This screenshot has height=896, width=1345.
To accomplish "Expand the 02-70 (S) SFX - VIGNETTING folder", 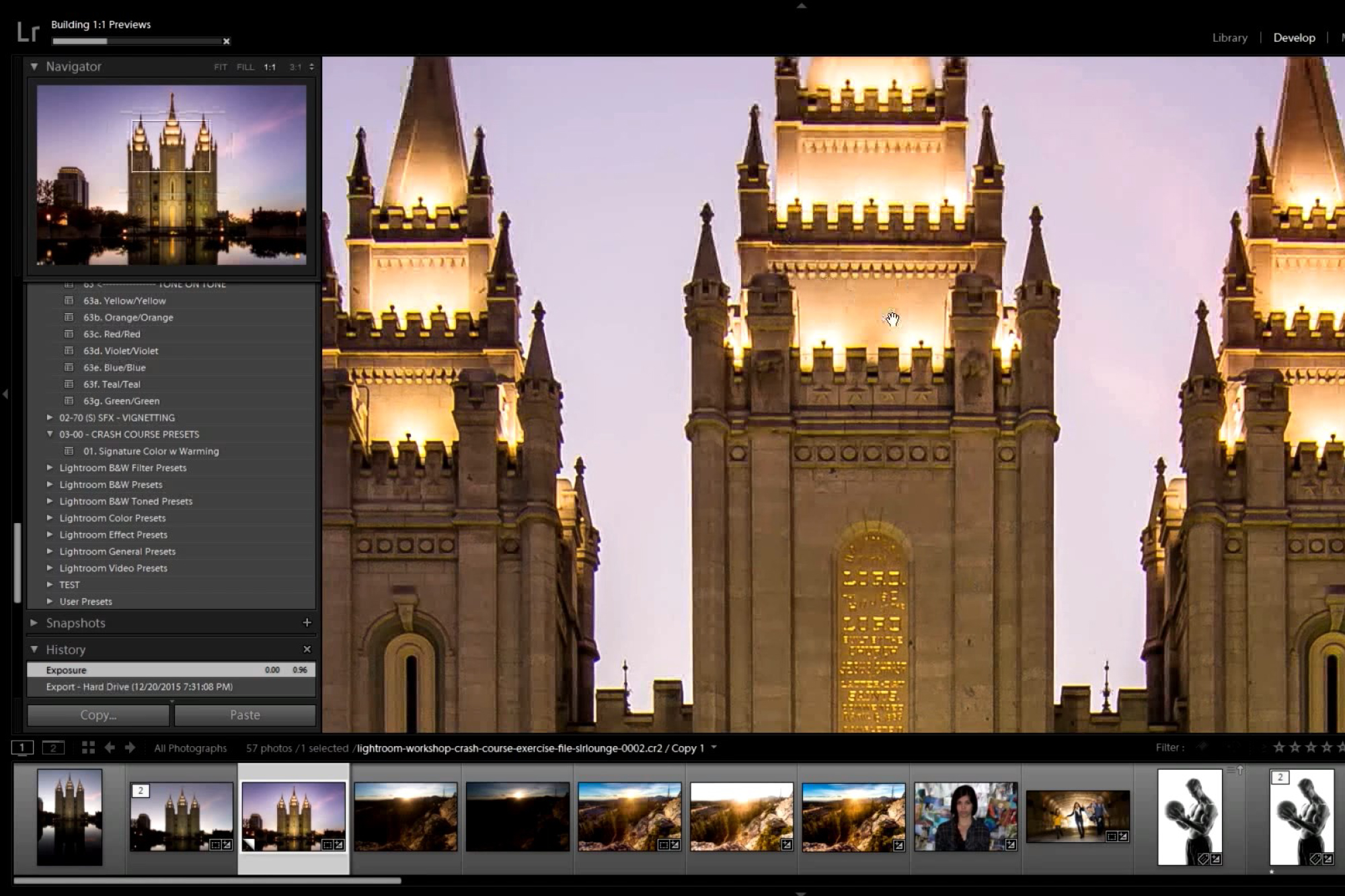I will 50,417.
